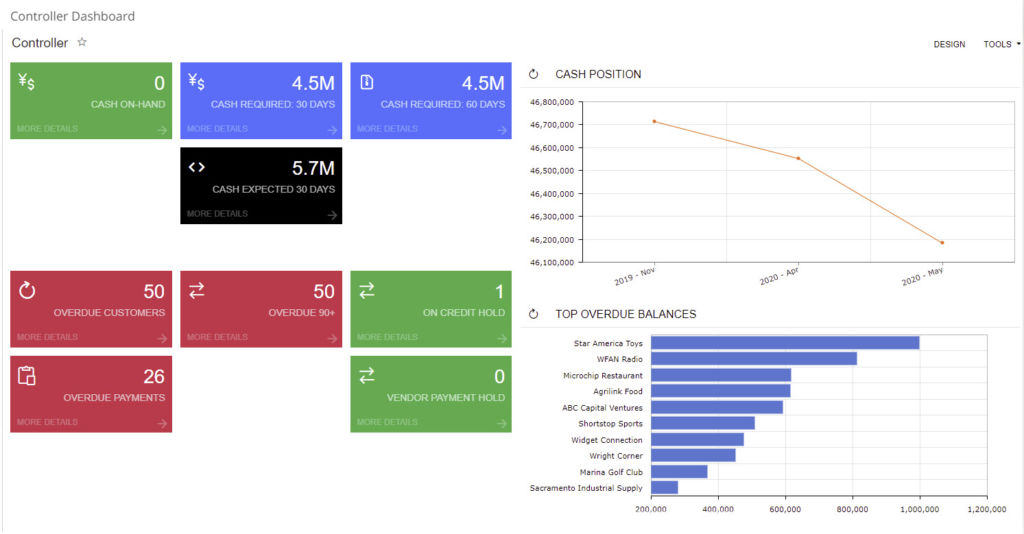The width and height of the screenshot is (1024, 534).
Task: Click the Cash Expected 30 Days code icon
Action: 197,167
